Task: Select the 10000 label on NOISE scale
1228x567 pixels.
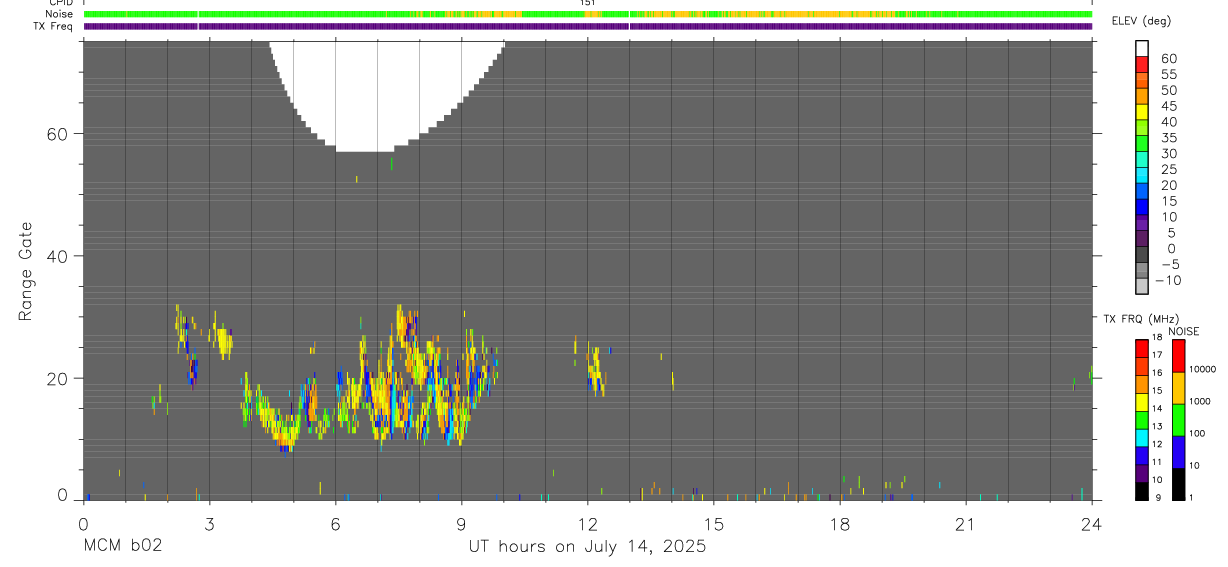Action: point(1202,370)
